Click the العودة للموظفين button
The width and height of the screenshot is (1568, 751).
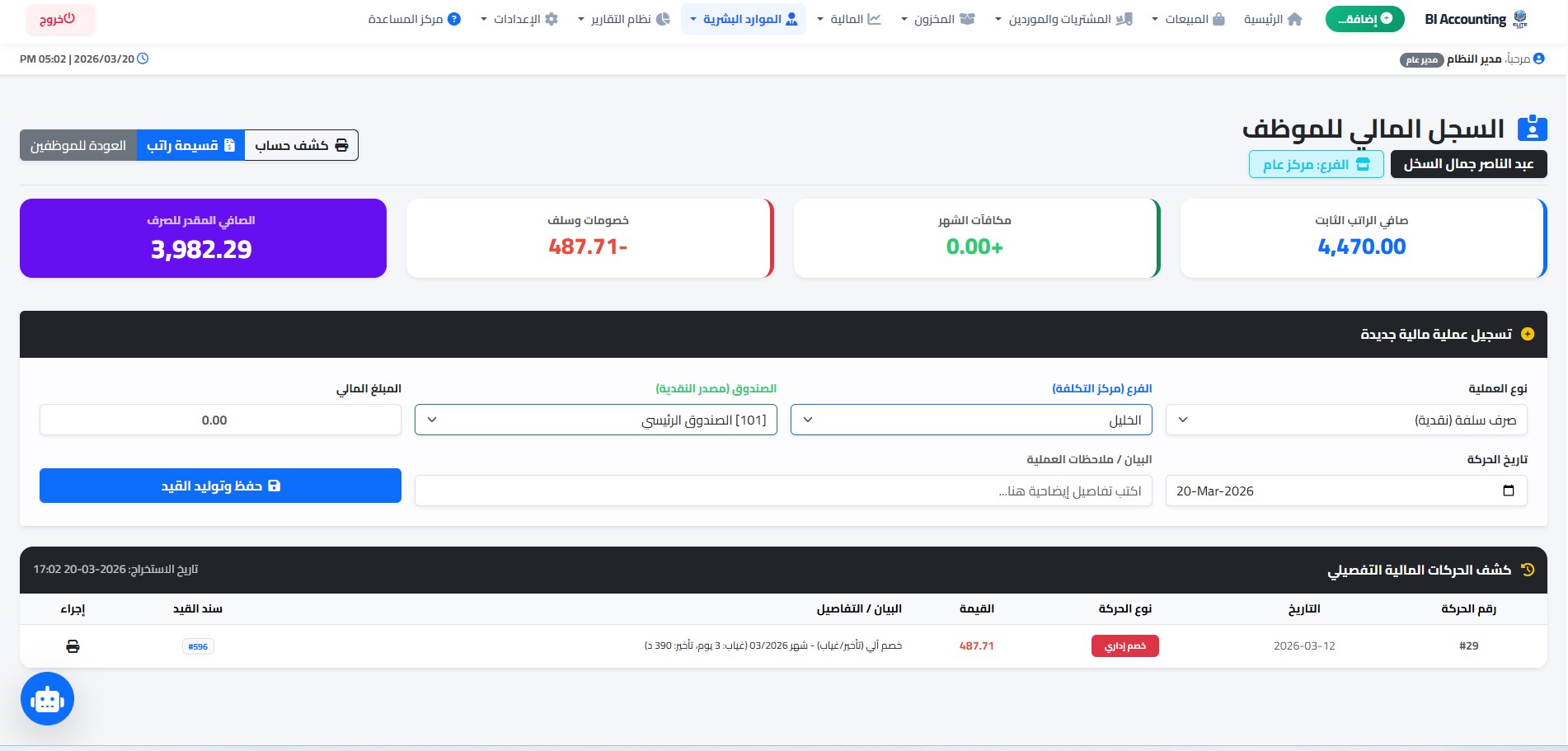point(78,144)
